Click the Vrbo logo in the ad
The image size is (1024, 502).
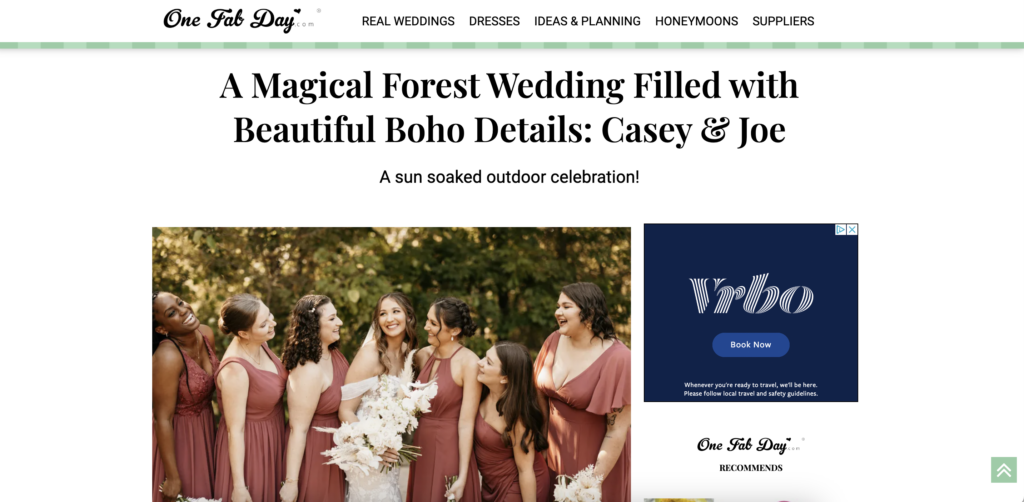click(x=751, y=294)
